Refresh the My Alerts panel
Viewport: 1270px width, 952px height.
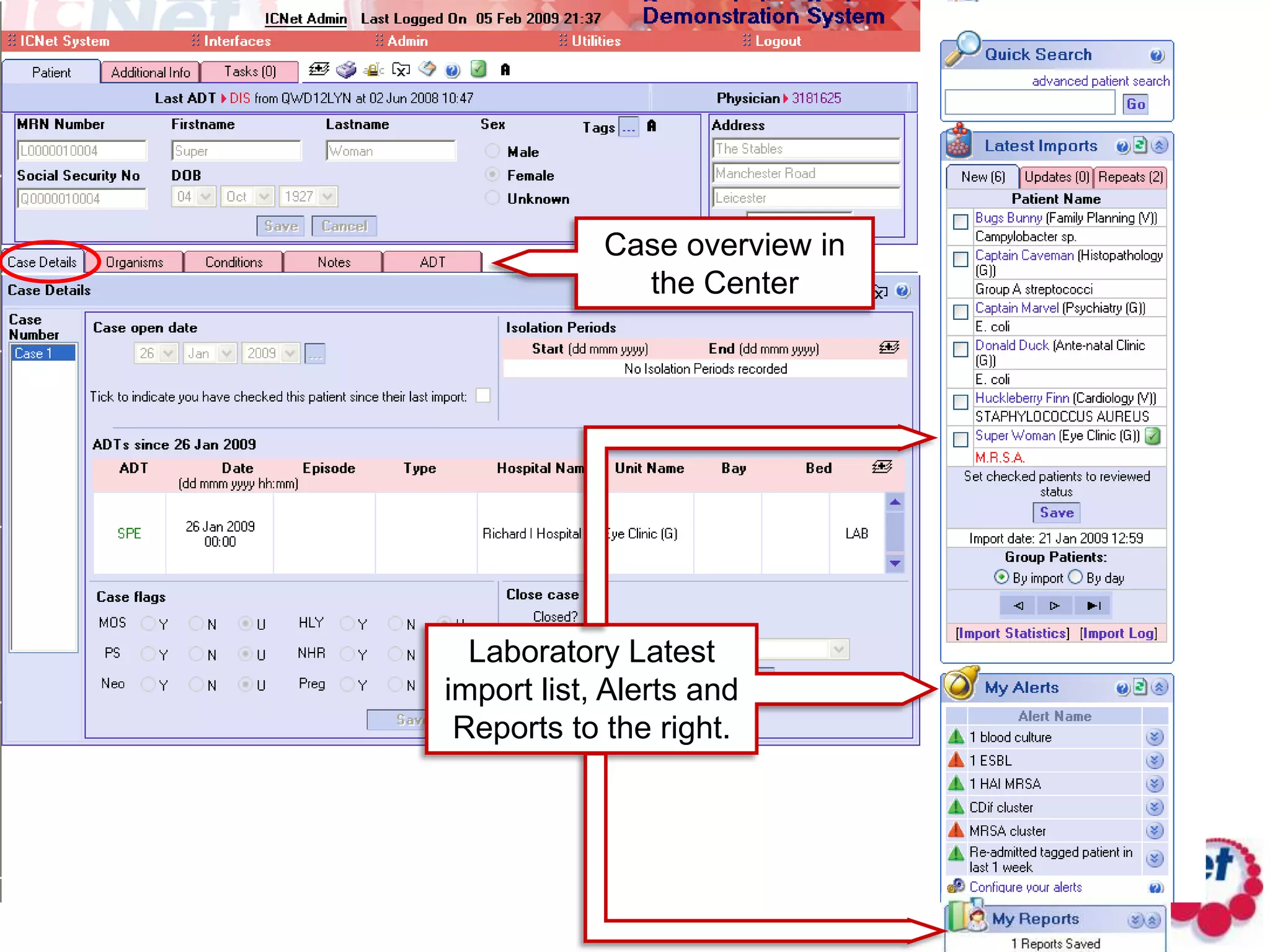coord(1140,687)
